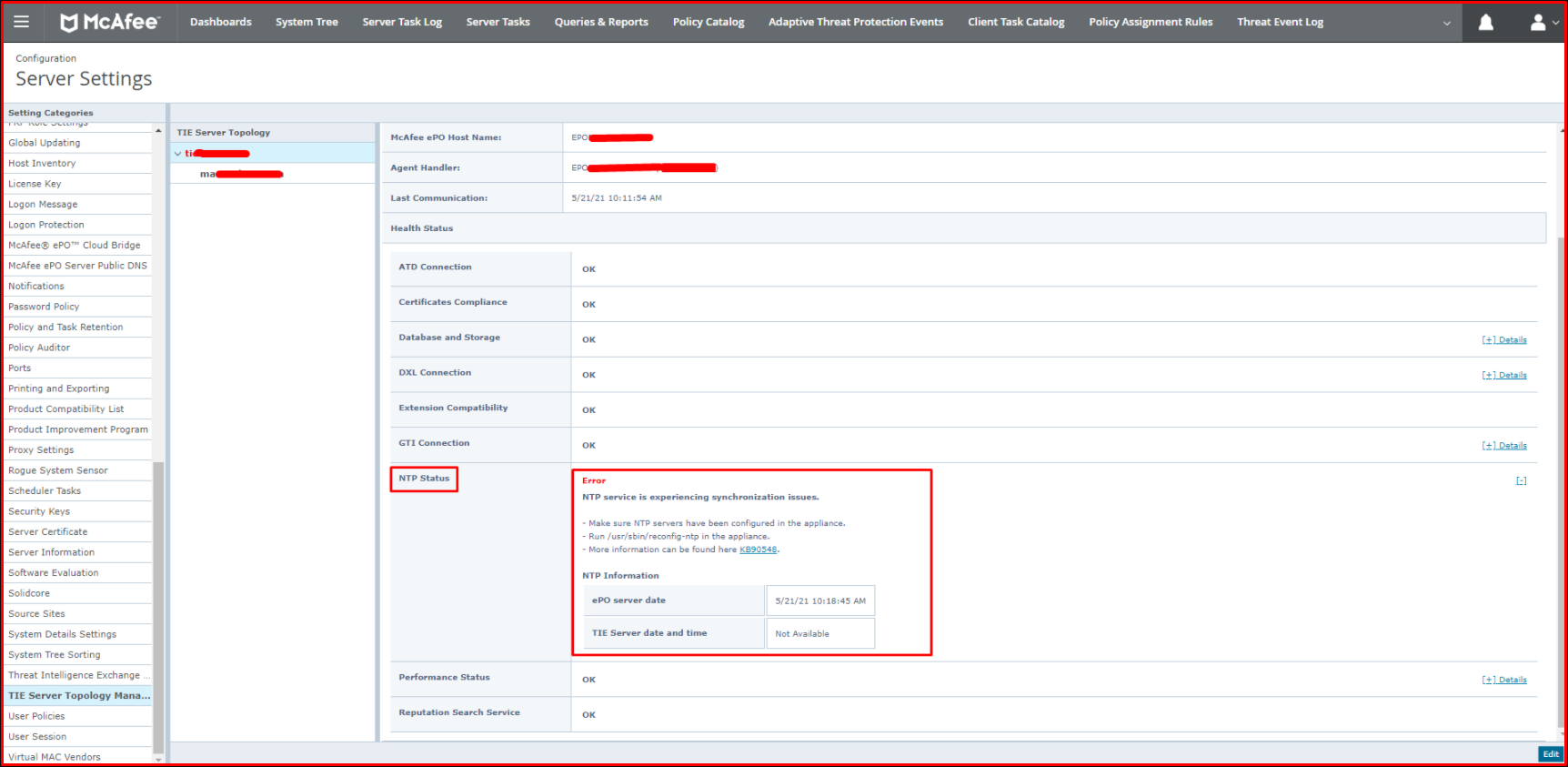Open Adaptive Threat Protection Events
This screenshot has height=767, width=1568.
[856, 22]
